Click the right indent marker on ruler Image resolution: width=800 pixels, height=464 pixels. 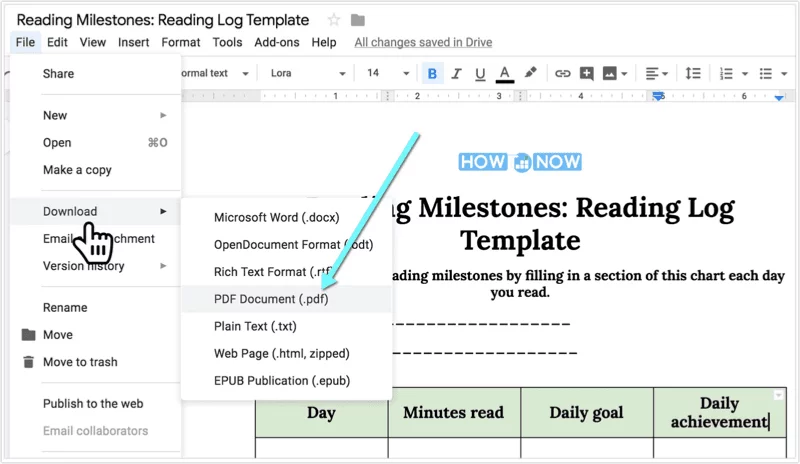point(779,97)
